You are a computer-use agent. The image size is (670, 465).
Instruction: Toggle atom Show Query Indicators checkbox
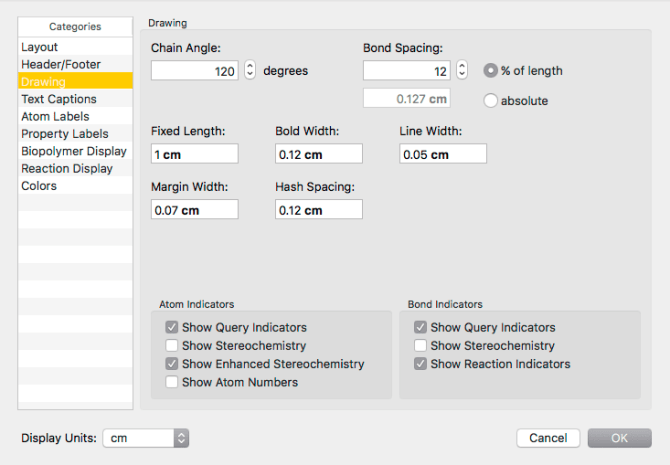(172, 327)
